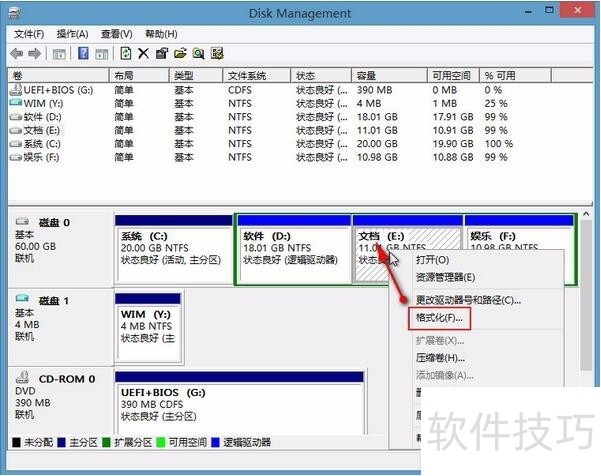Click the 10.88 GB free space cell
The height and width of the screenshot is (476, 601).
453,157
